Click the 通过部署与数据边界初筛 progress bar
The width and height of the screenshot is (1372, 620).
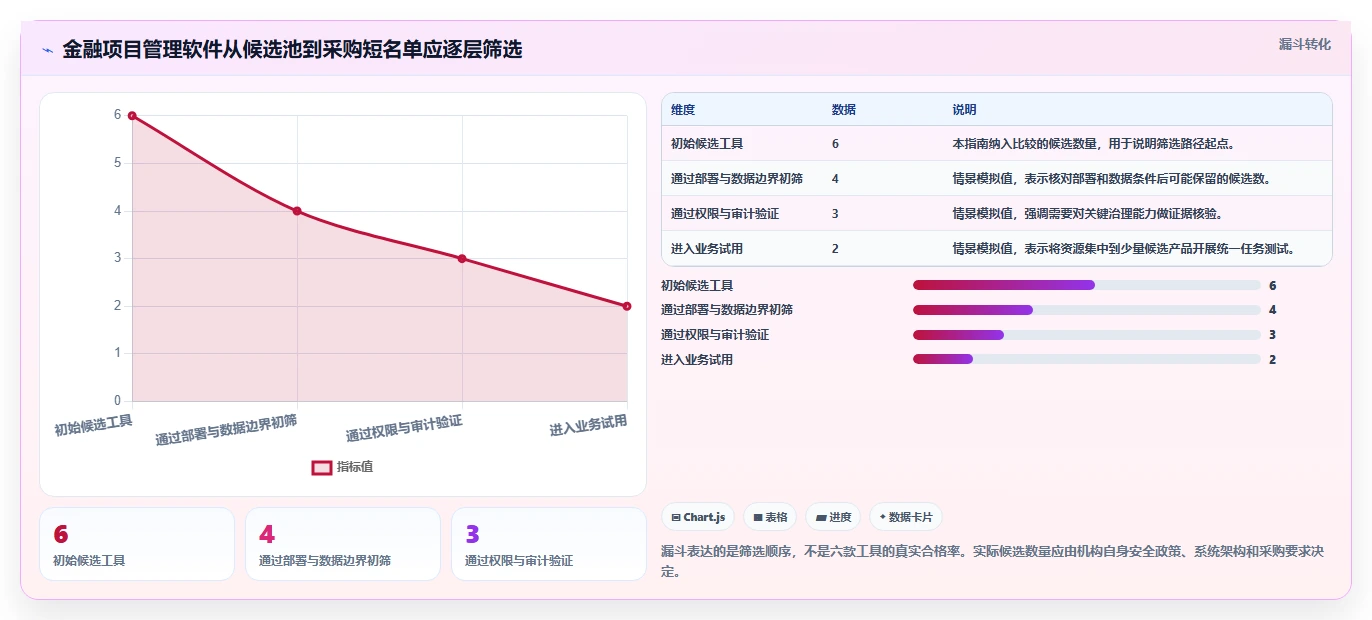1087,310
